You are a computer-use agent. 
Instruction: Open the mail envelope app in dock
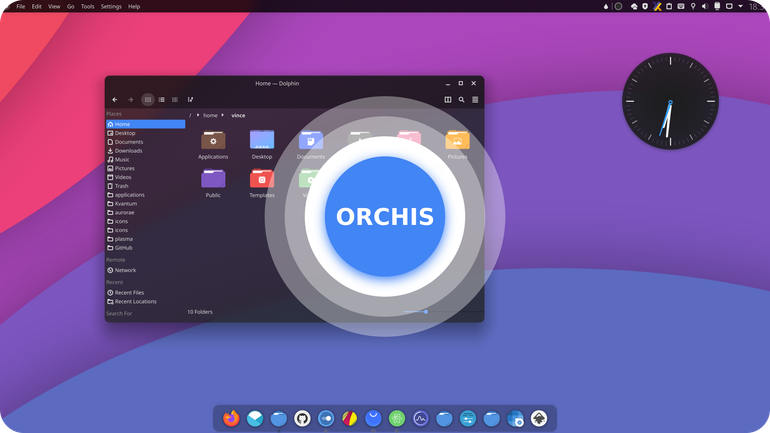(255, 418)
